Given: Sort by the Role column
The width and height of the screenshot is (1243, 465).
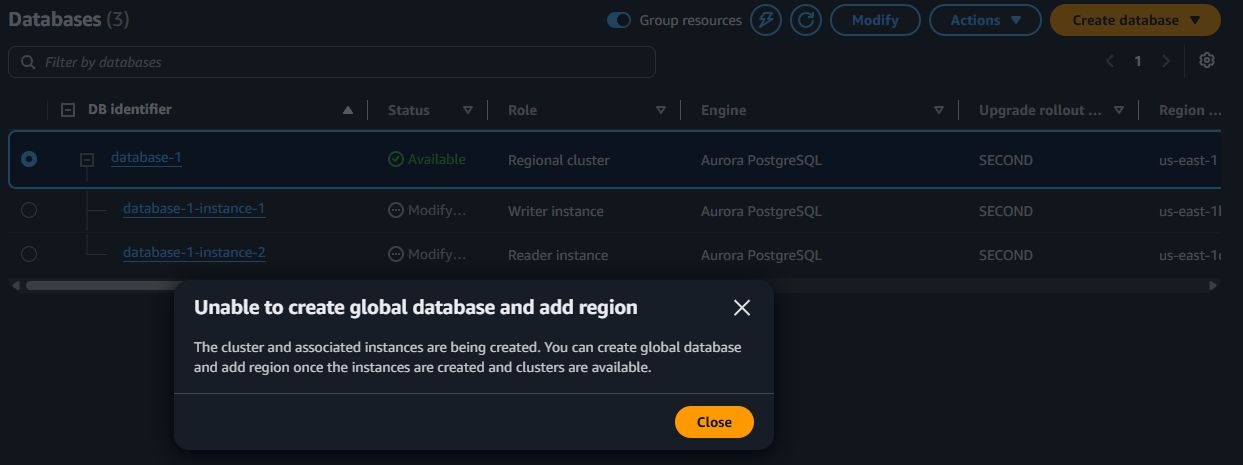Looking at the screenshot, I should coord(661,110).
